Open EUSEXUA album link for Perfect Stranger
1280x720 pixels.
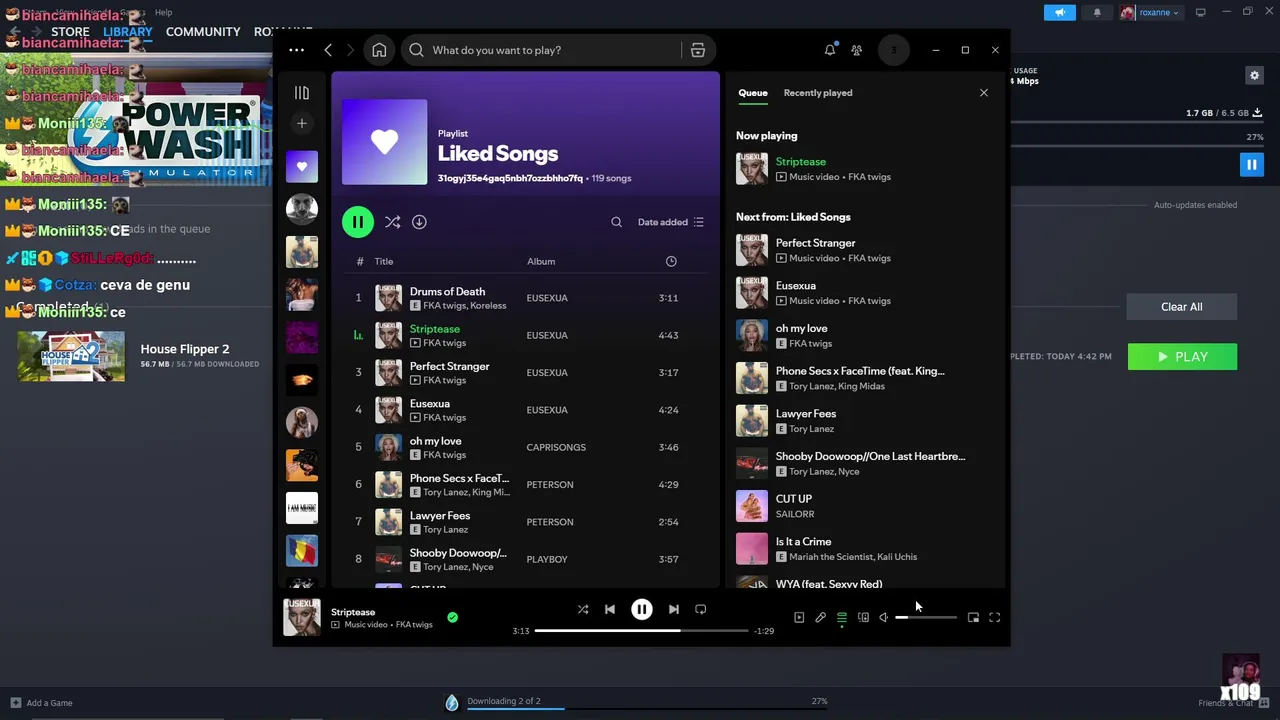coord(547,372)
